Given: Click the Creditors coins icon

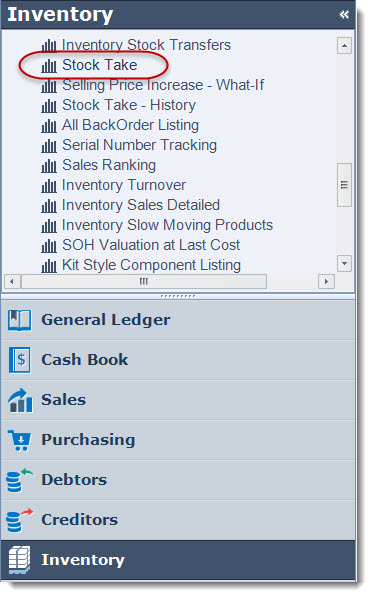Looking at the screenshot, I should [19, 520].
